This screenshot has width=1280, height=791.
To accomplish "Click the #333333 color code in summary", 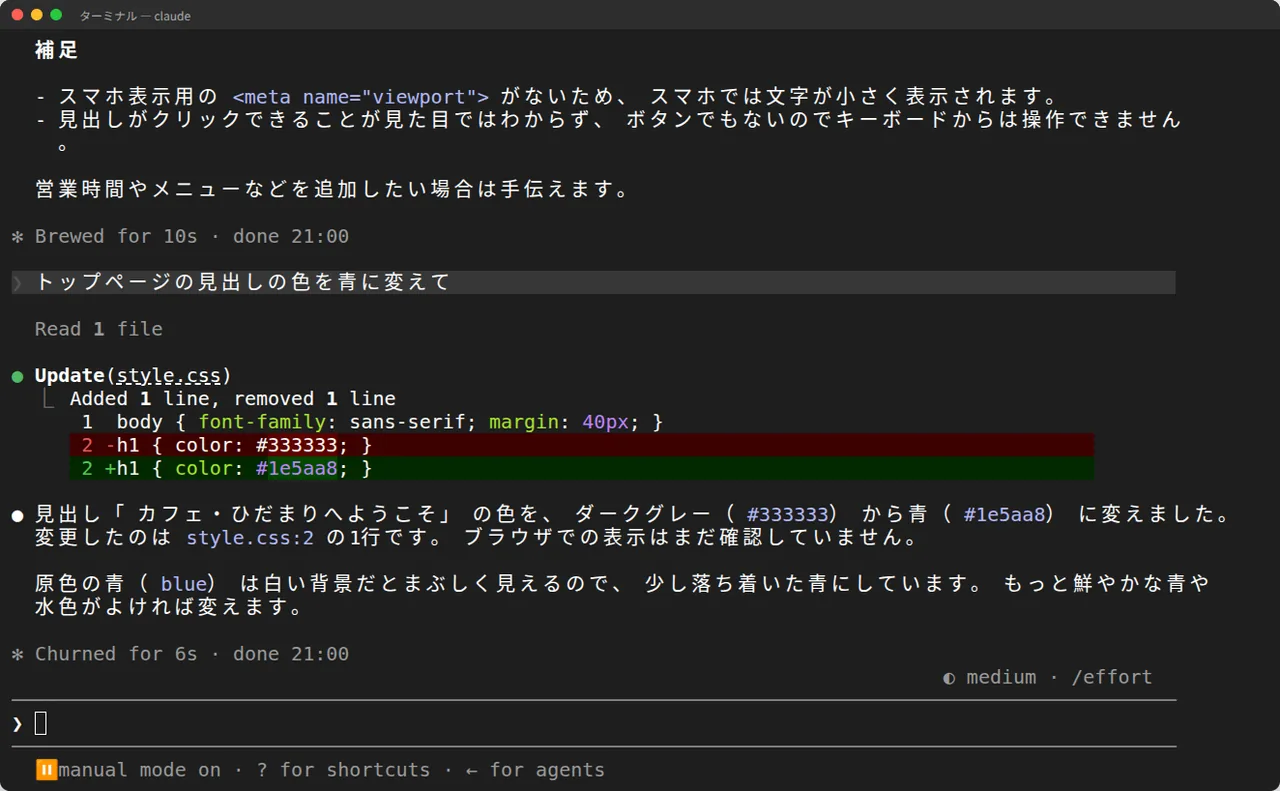I will coord(788,515).
